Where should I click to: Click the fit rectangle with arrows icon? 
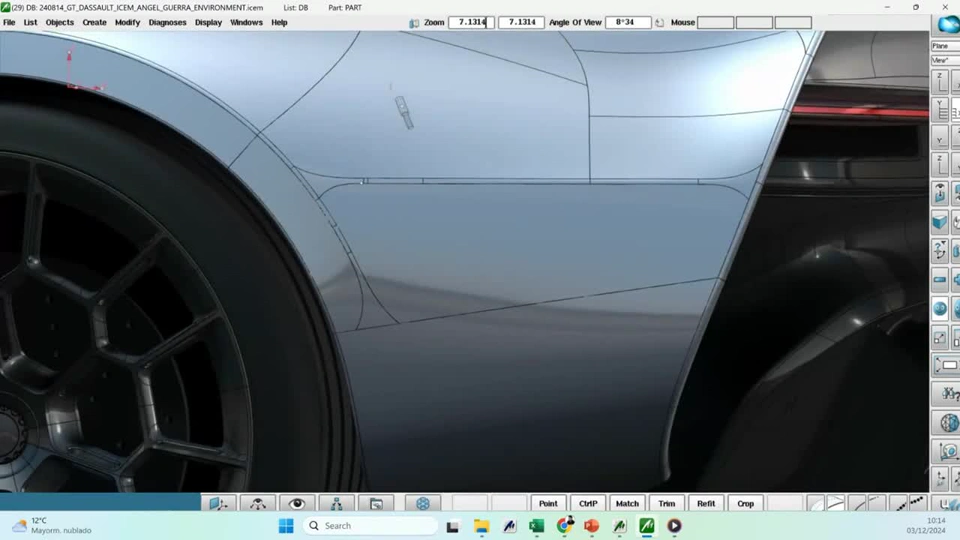click(x=946, y=366)
